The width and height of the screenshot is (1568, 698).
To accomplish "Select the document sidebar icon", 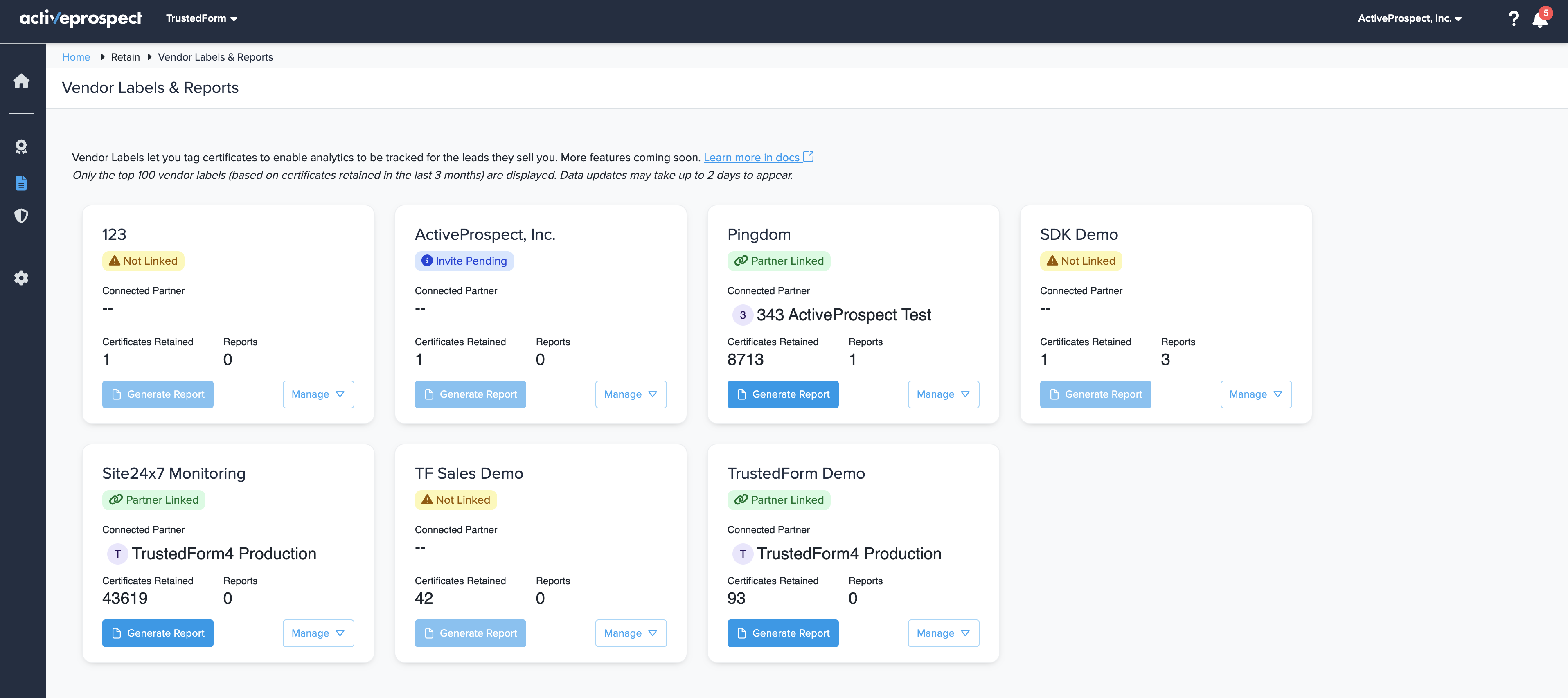I will coord(21,182).
